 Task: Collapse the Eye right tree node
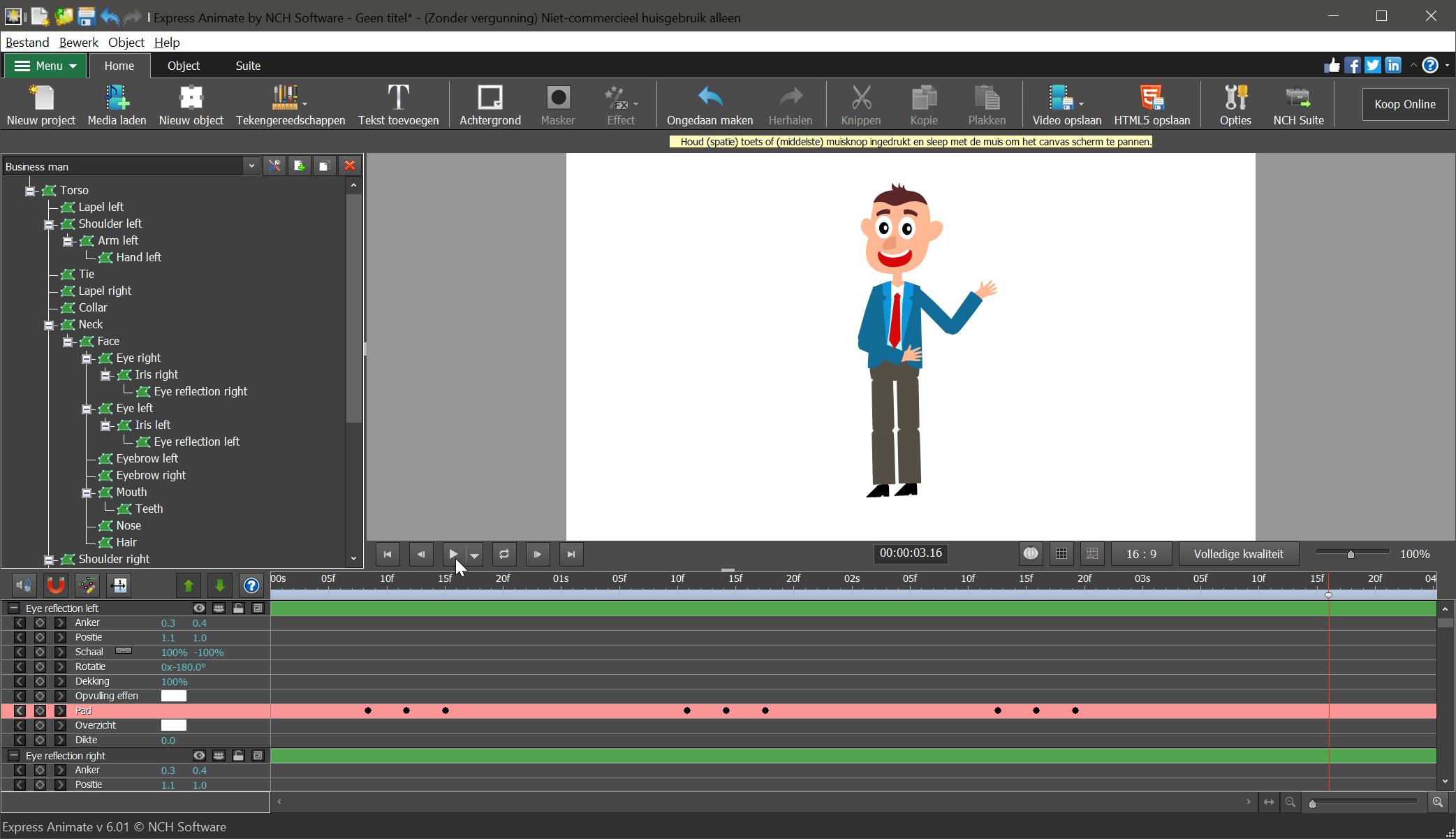[x=87, y=358]
